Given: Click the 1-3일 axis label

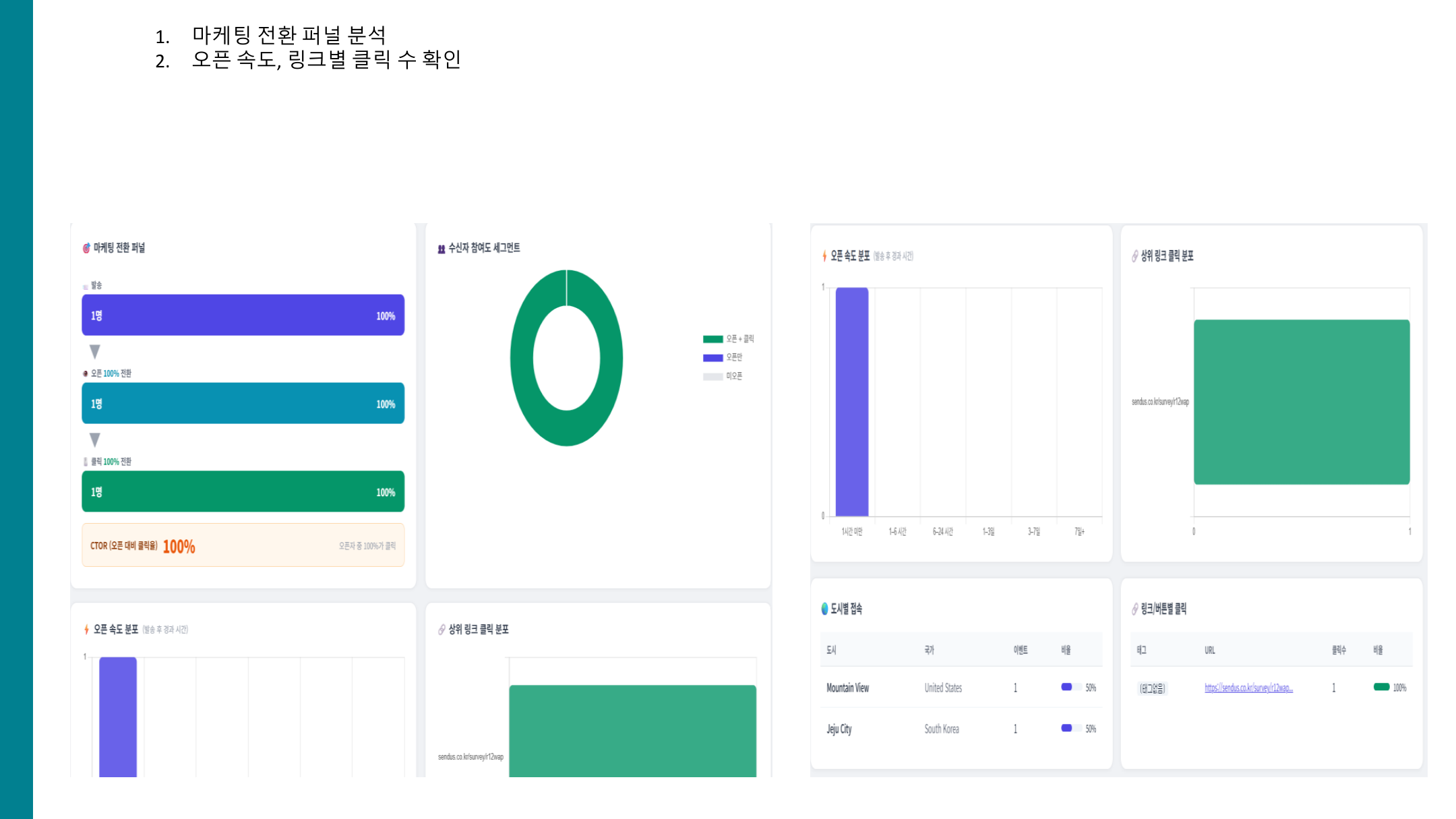Looking at the screenshot, I should click(988, 532).
